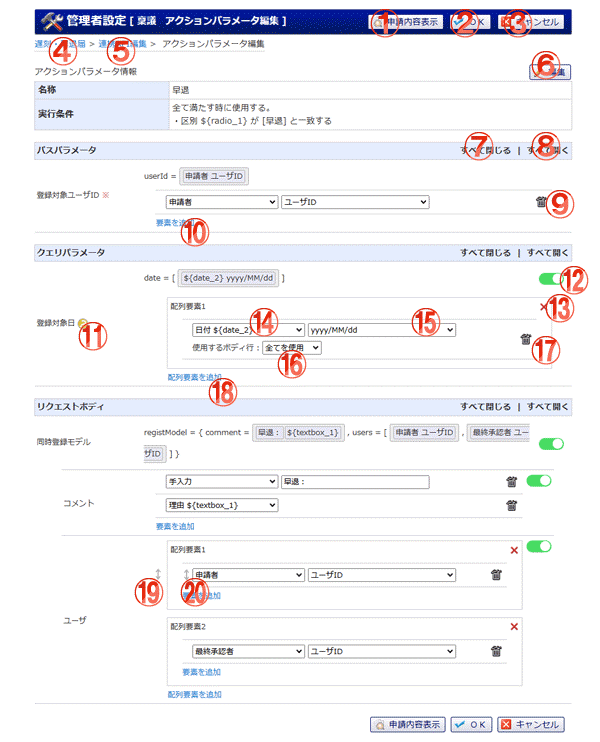
Task: Remove the 理由 ${textbox_1} element via trash
Action: click(511, 505)
